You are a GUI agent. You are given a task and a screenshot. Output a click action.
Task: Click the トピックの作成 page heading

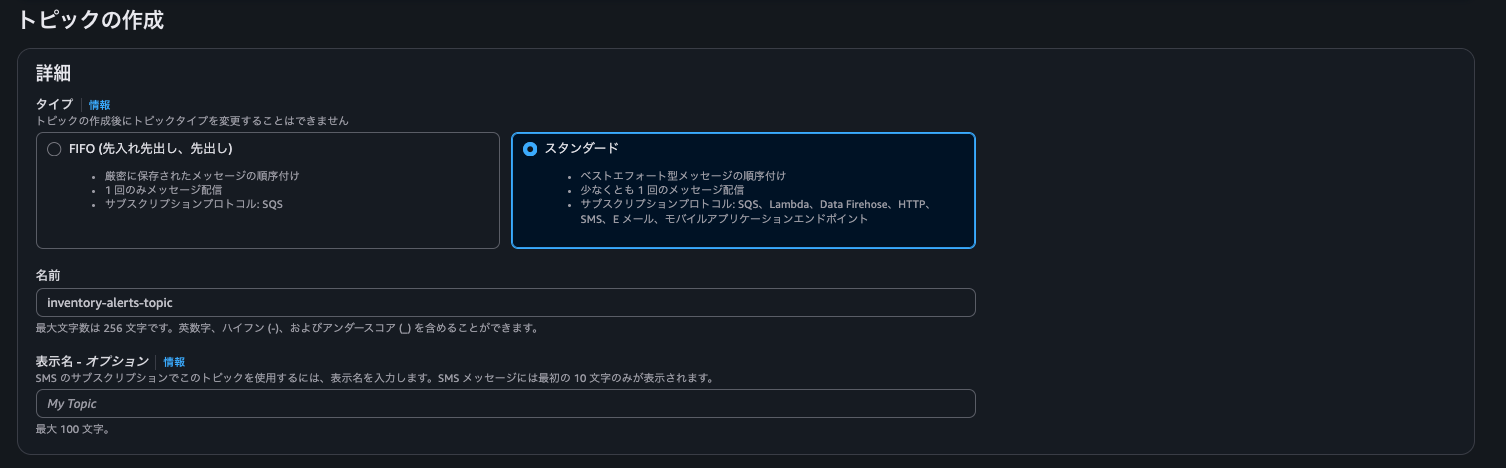click(90, 20)
